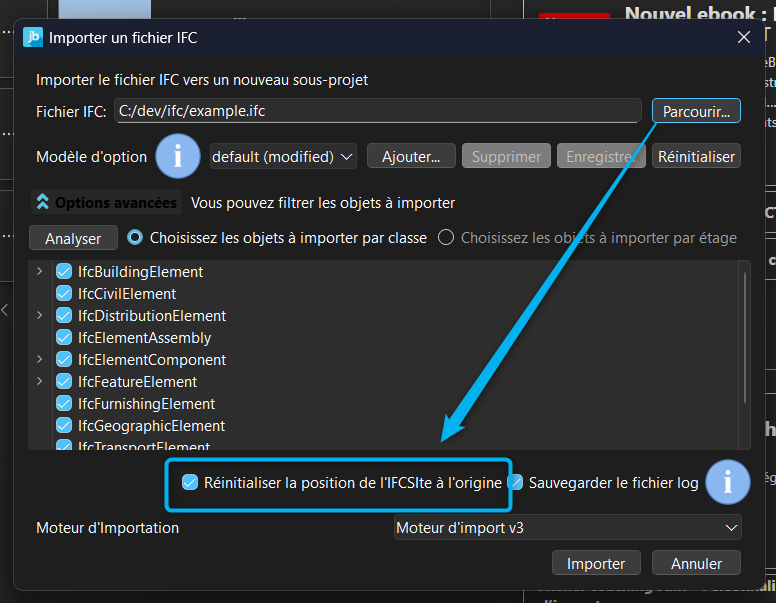Screen dimensions: 776x603
Task: Click the Importer button
Action: coord(596,563)
